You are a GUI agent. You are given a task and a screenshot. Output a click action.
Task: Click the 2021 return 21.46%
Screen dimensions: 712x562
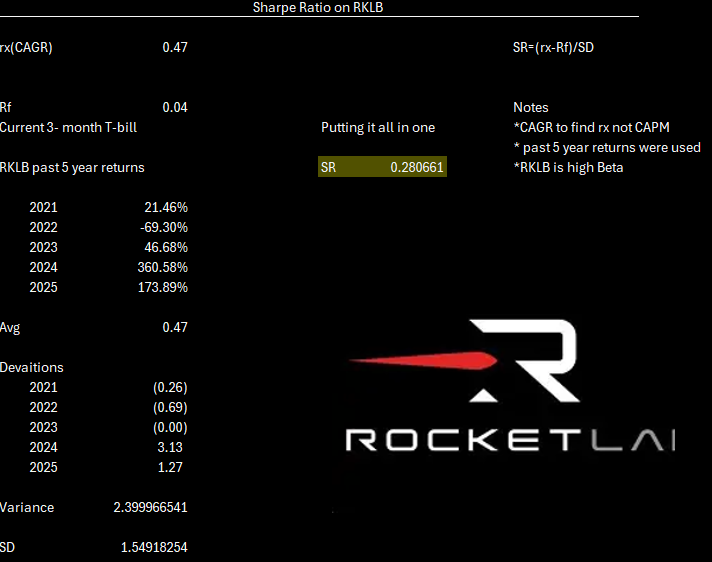coord(166,207)
